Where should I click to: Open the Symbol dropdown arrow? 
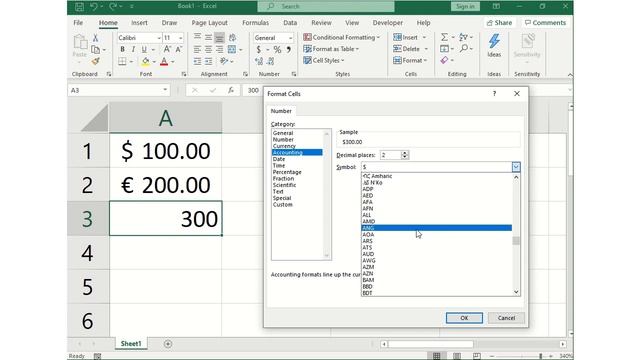point(516,167)
